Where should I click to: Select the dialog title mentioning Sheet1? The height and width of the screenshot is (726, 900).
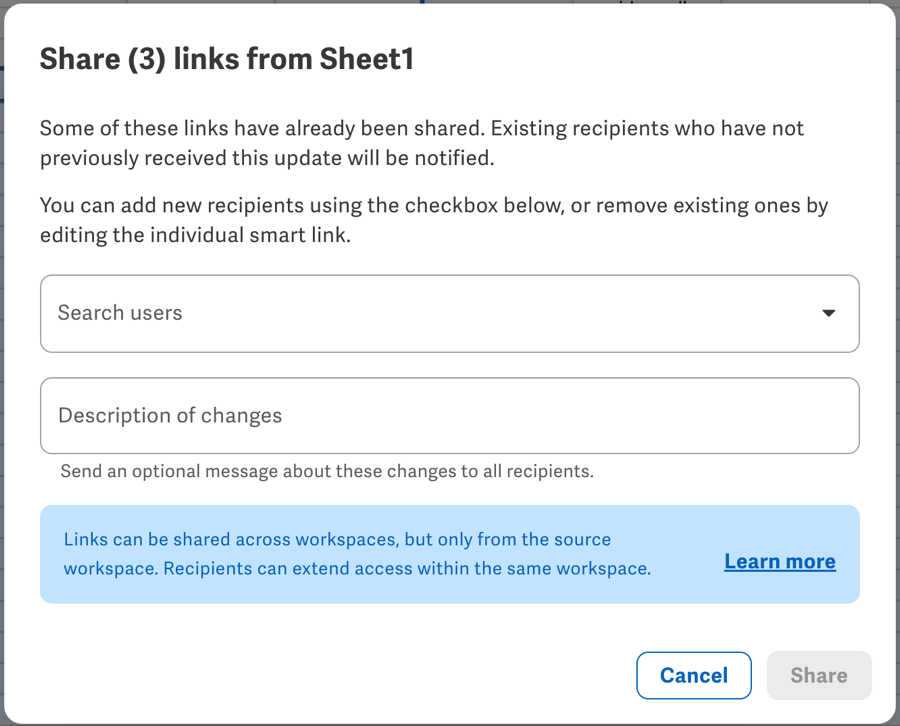click(x=227, y=59)
